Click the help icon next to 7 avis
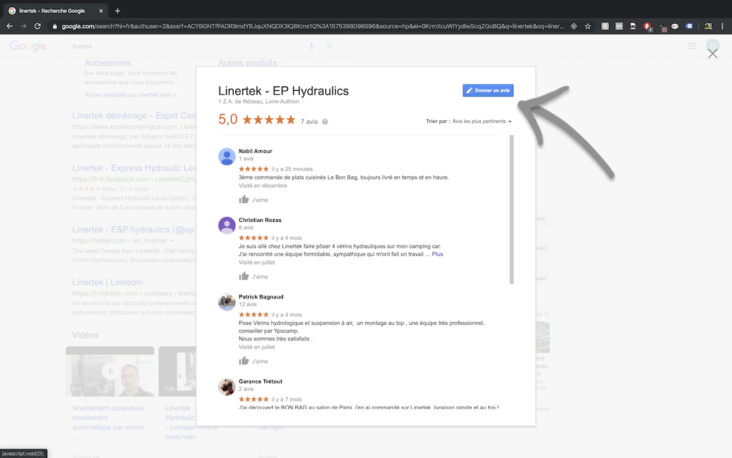Image resolution: width=732 pixels, height=458 pixels. pyautogui.click(x=325, y=122)
